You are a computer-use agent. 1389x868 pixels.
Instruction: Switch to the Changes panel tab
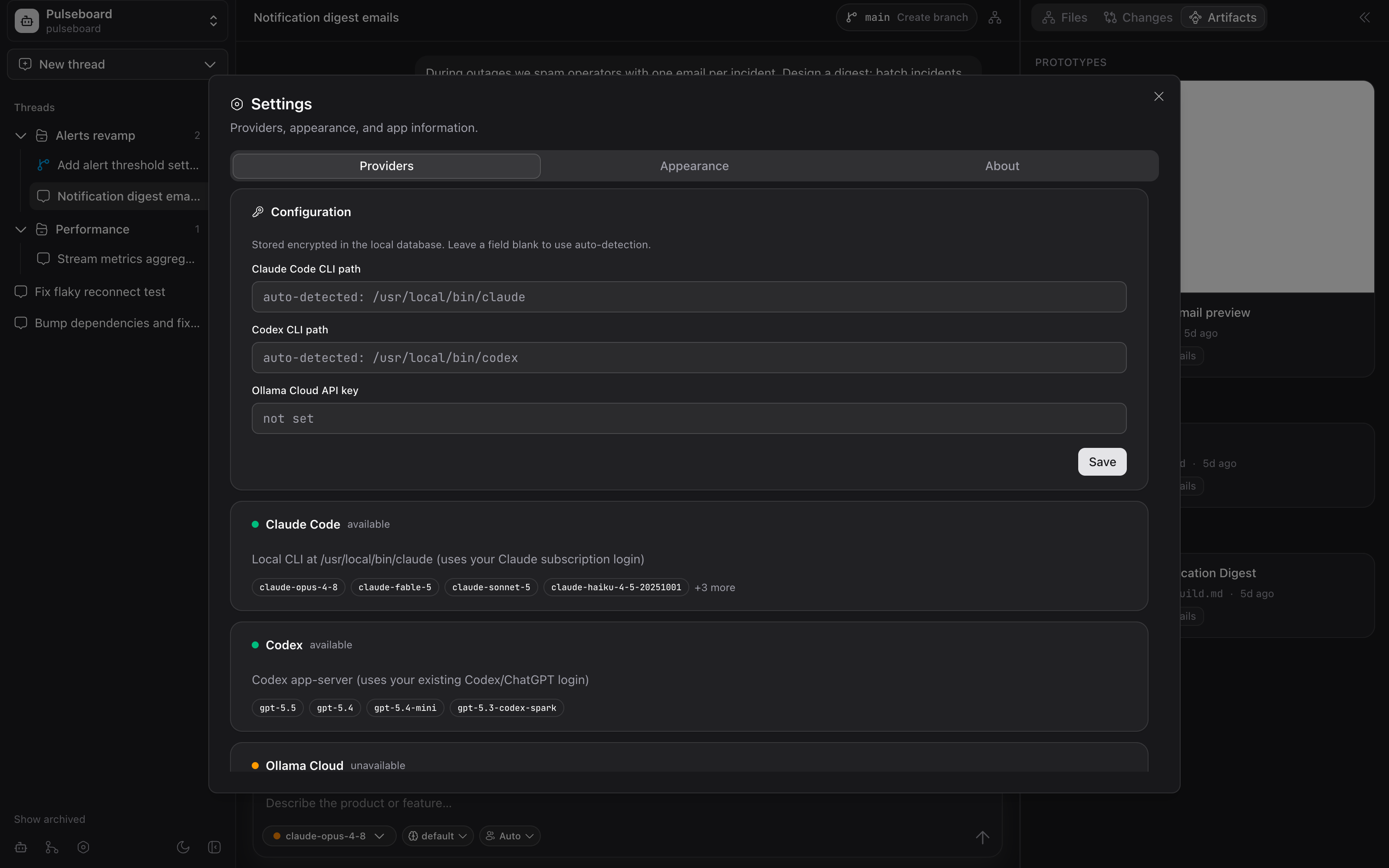pyautogui.click(x=1138, y=18)
